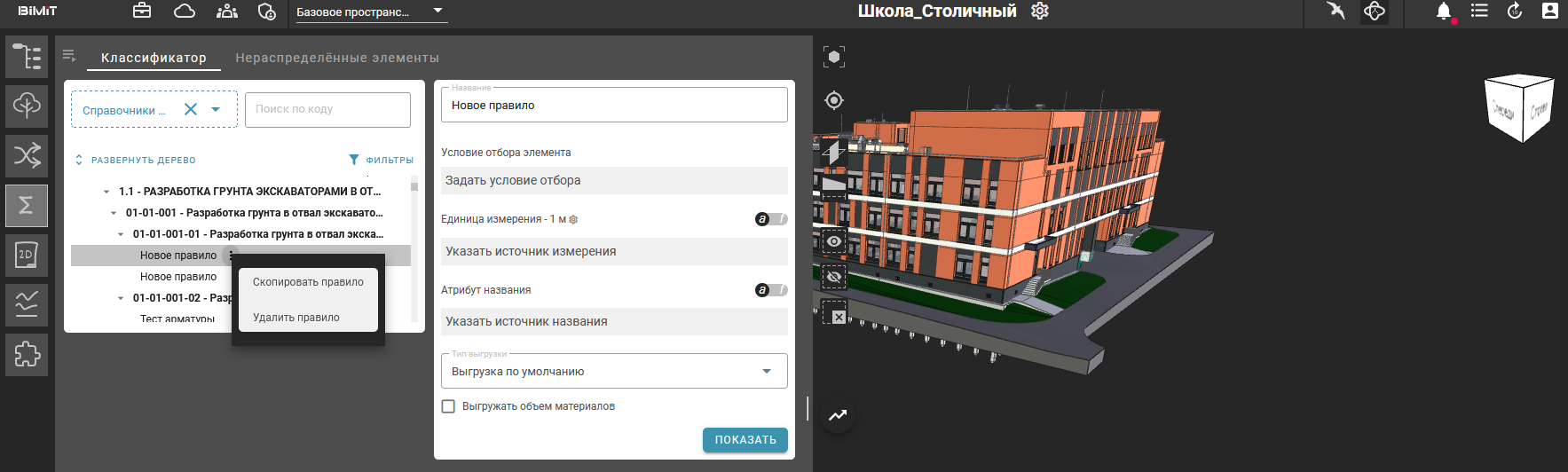Click the Поиск по коду search field
1568x472 pixels.
[327, 110]
